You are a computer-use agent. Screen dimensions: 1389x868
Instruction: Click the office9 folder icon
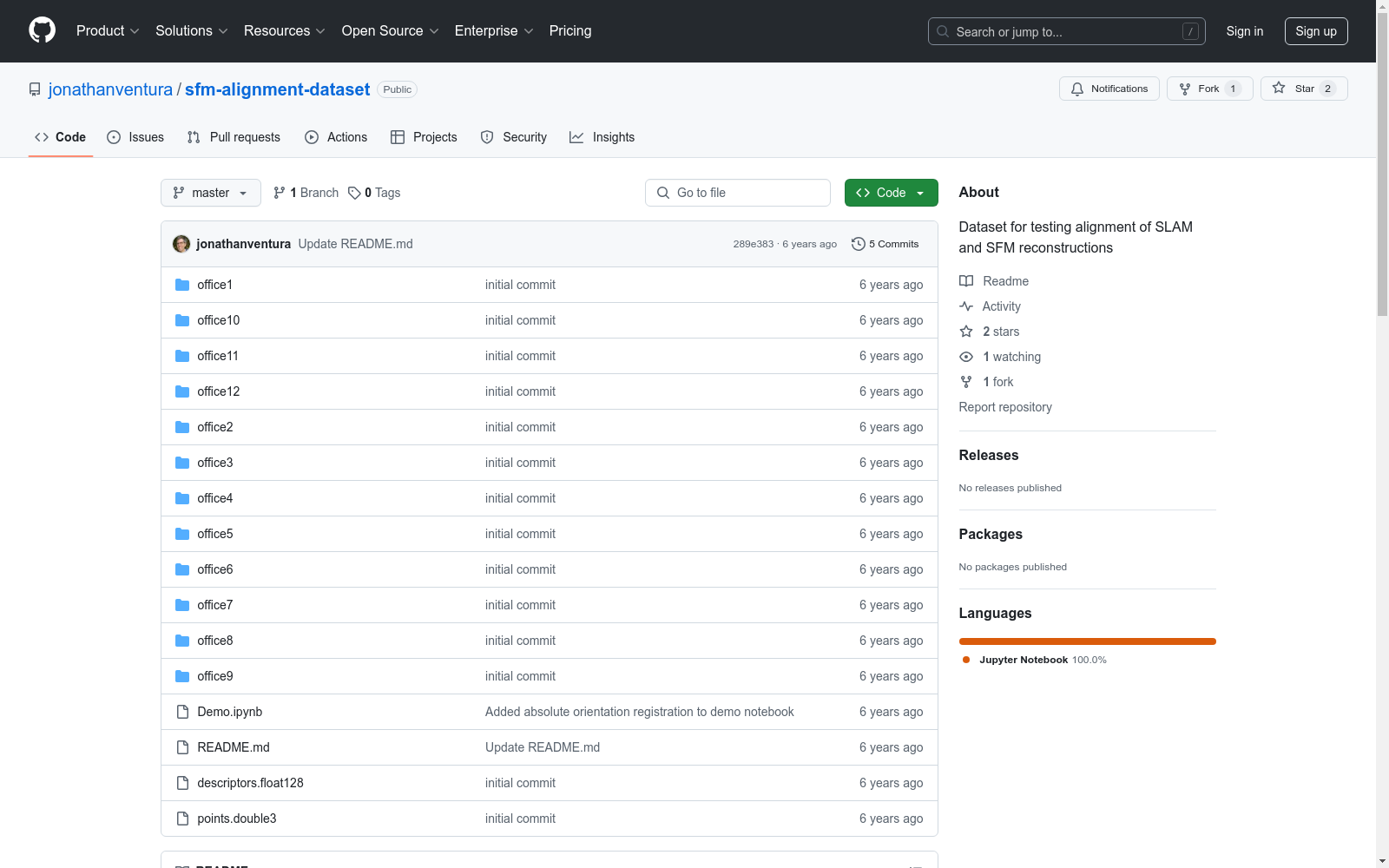click(x=182, y=676)
